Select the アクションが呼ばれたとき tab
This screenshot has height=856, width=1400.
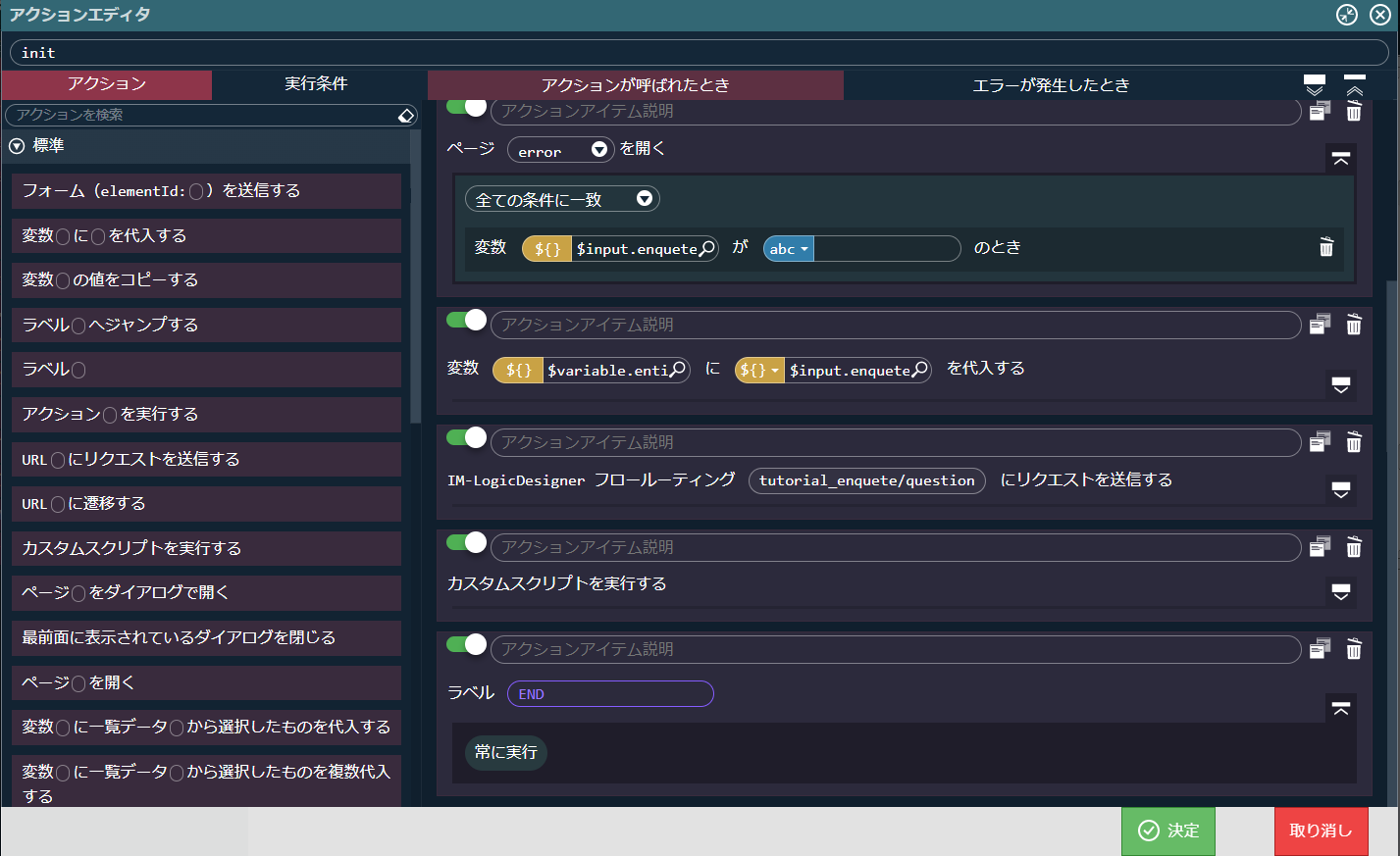click(x=635, y=85)
